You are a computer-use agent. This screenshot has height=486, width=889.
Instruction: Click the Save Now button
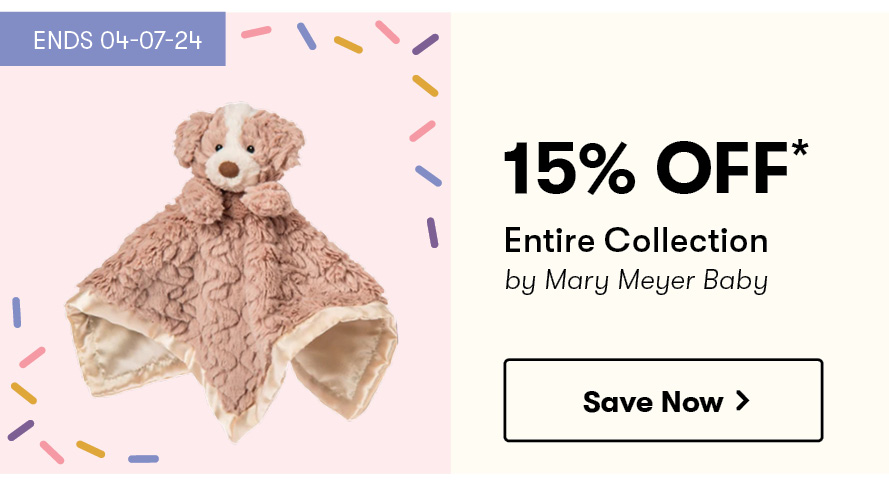coord(663,400)
